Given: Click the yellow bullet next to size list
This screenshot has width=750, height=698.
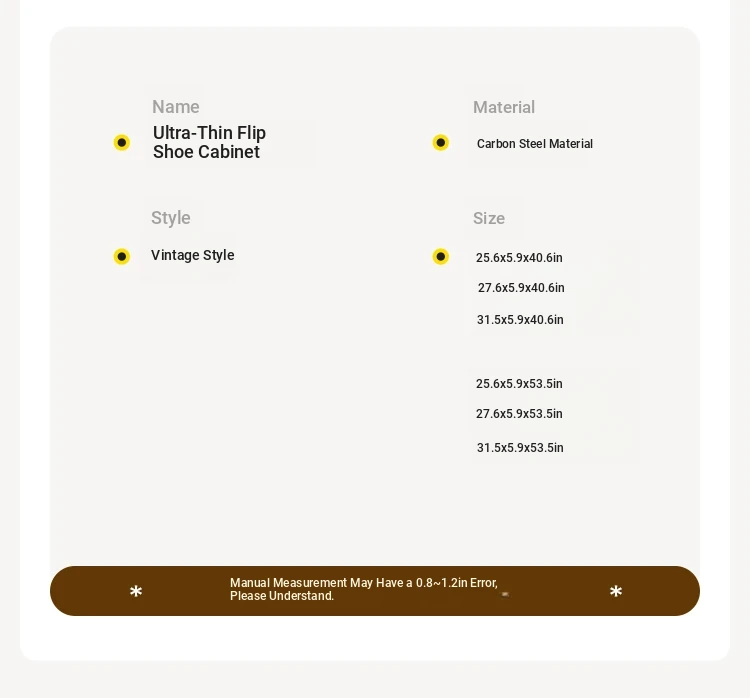Looking at the screenshot, I should pos(441,256).
